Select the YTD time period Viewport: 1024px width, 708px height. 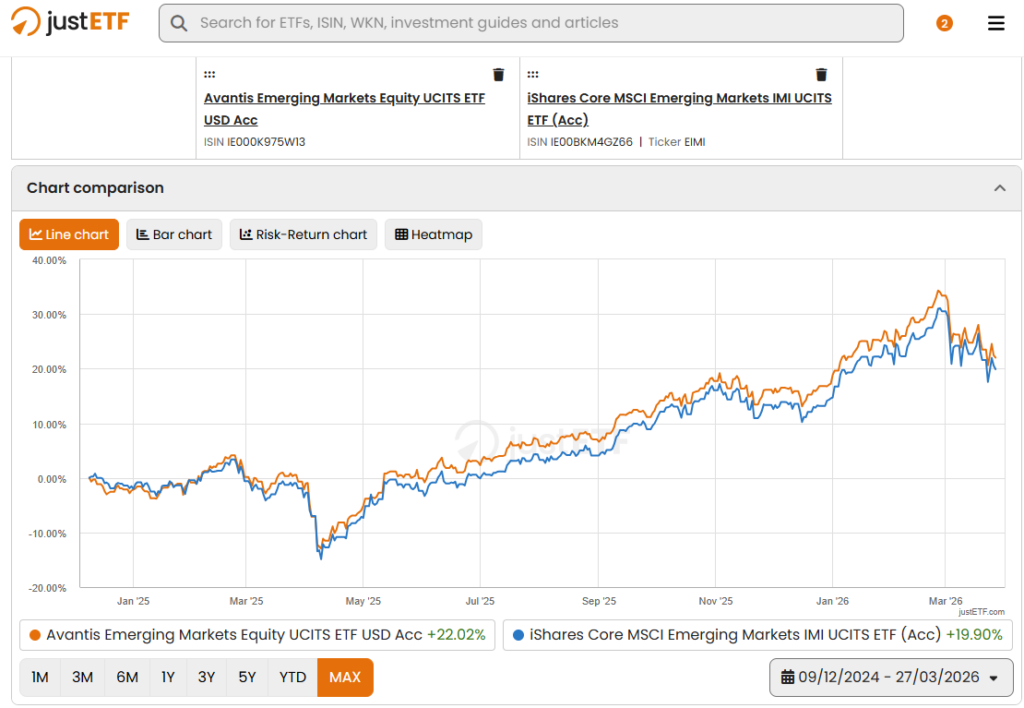[293, 677]
